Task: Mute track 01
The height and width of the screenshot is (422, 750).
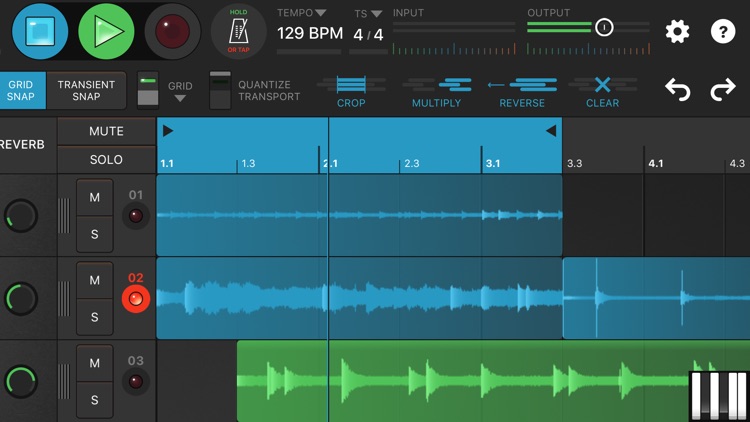Action: pyautogui.click(x=95, y=197)
